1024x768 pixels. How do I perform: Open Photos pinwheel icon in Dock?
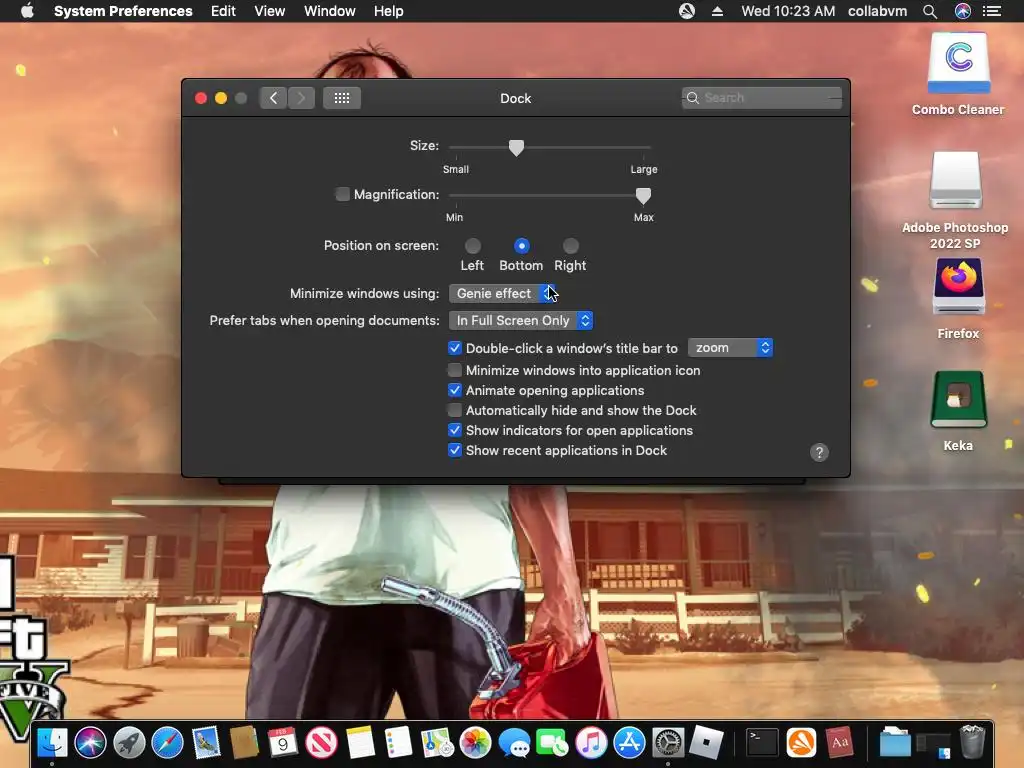pyautogui.click(x=475, y=743)
